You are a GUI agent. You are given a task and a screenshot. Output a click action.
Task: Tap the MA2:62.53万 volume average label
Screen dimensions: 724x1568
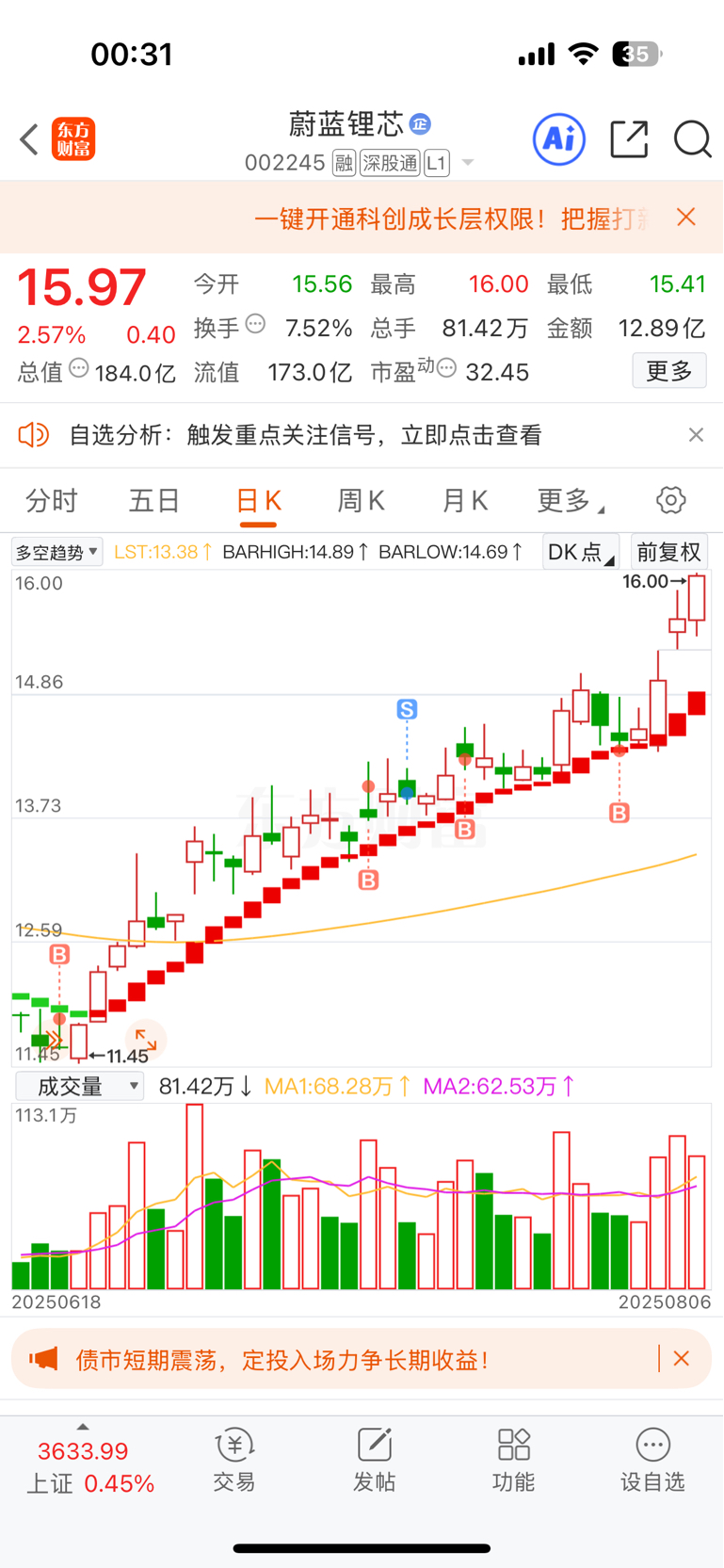(499, 1086)
